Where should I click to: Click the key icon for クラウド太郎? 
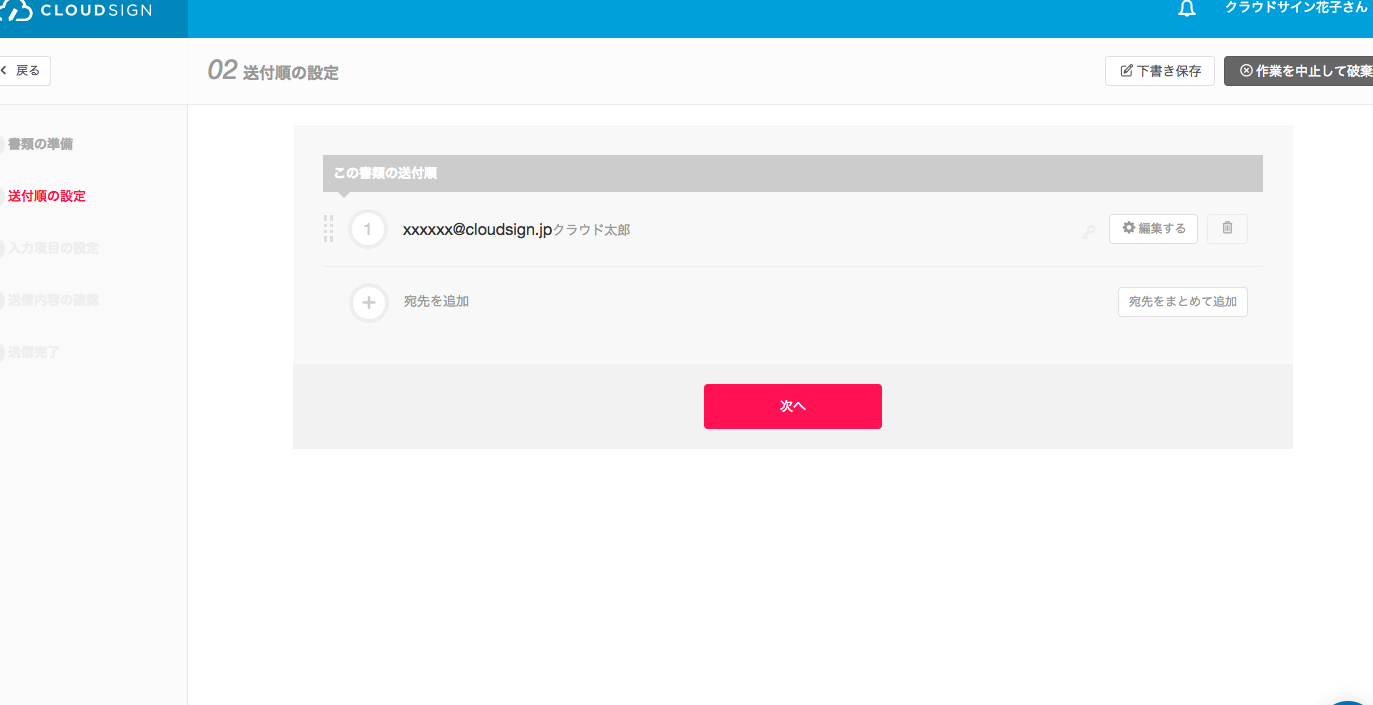(1088, 232)
